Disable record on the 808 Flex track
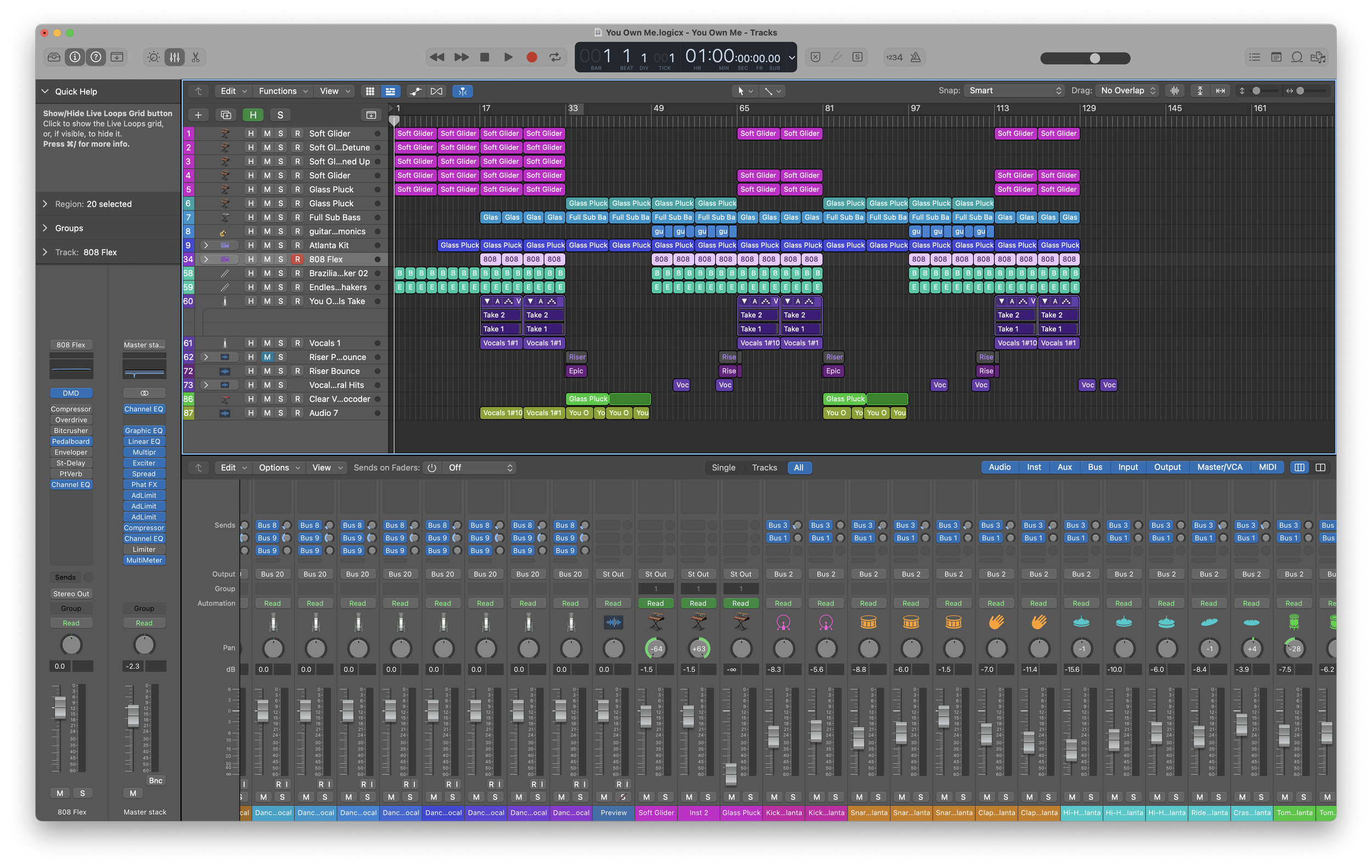This screenshot has height=868, width=1372. tap(297, 259)
